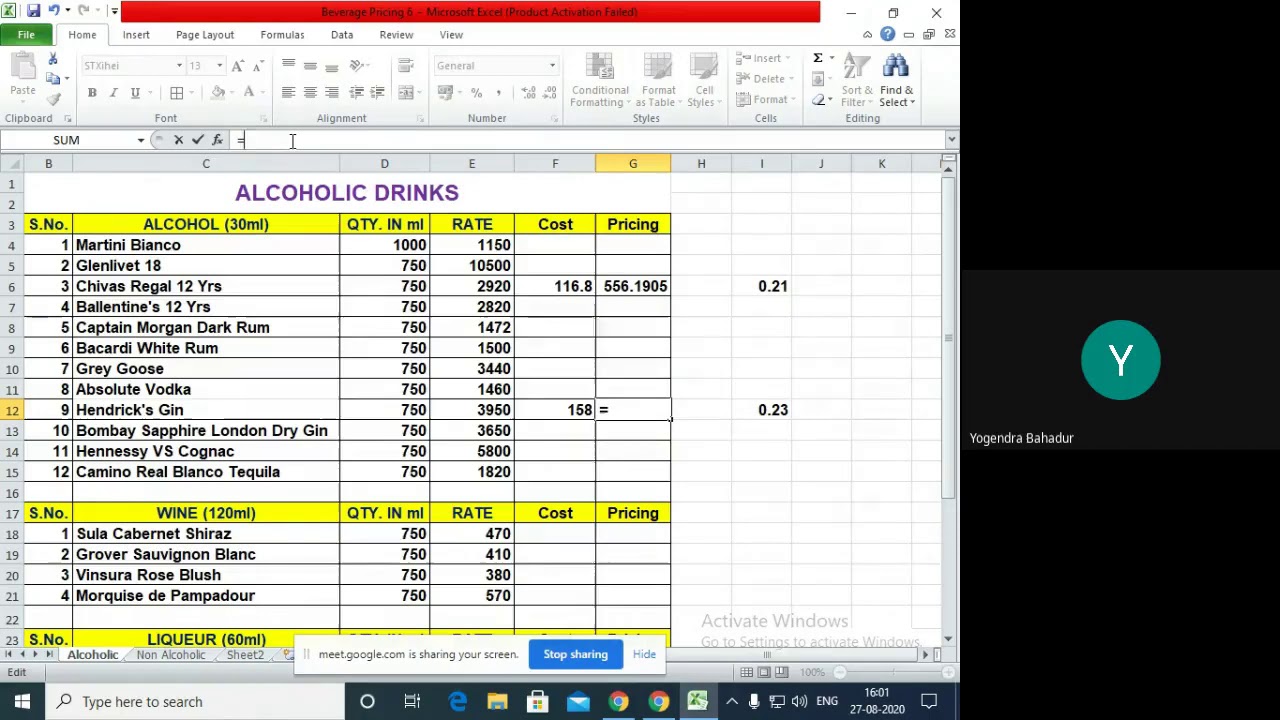
Task: Click the Cut scissors icon
Action: point(53,60)
